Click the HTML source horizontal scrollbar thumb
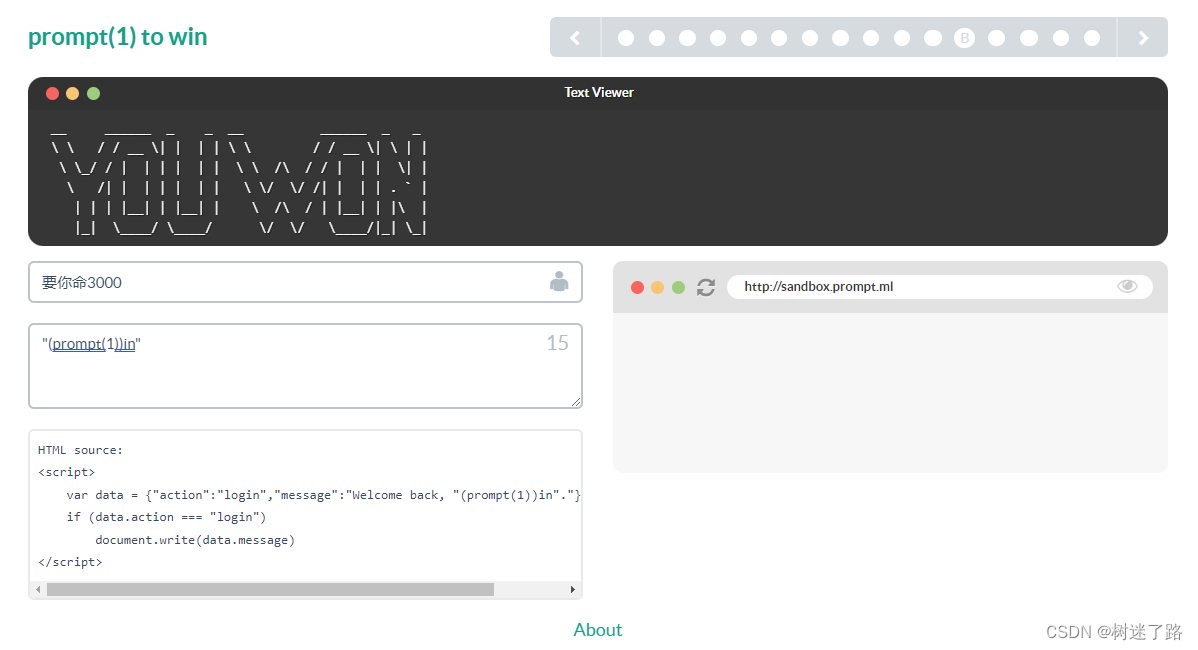The image size is (1198, 650). click(x=270, y=590)
